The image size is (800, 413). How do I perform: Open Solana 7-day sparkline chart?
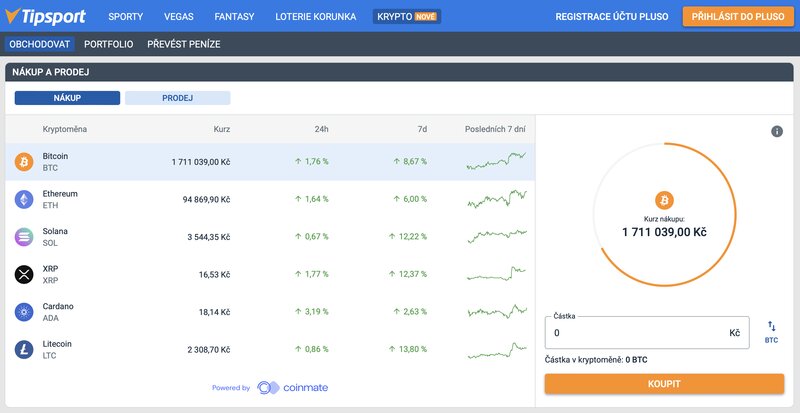pos(496,236)
